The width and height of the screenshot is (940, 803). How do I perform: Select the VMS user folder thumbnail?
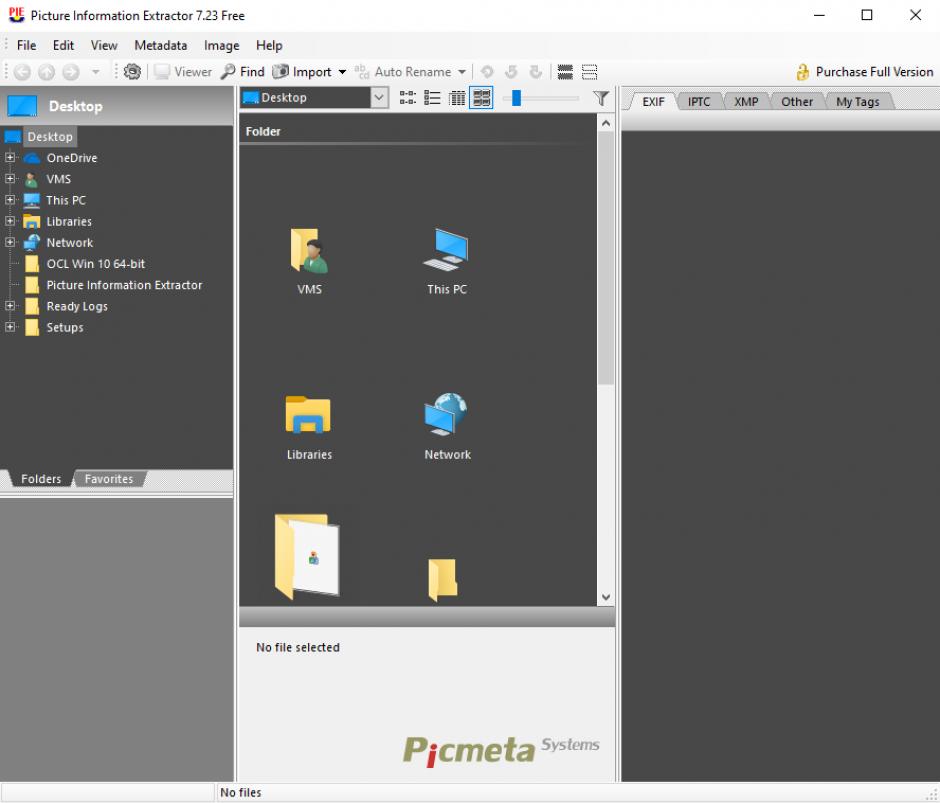coord(309,261)
